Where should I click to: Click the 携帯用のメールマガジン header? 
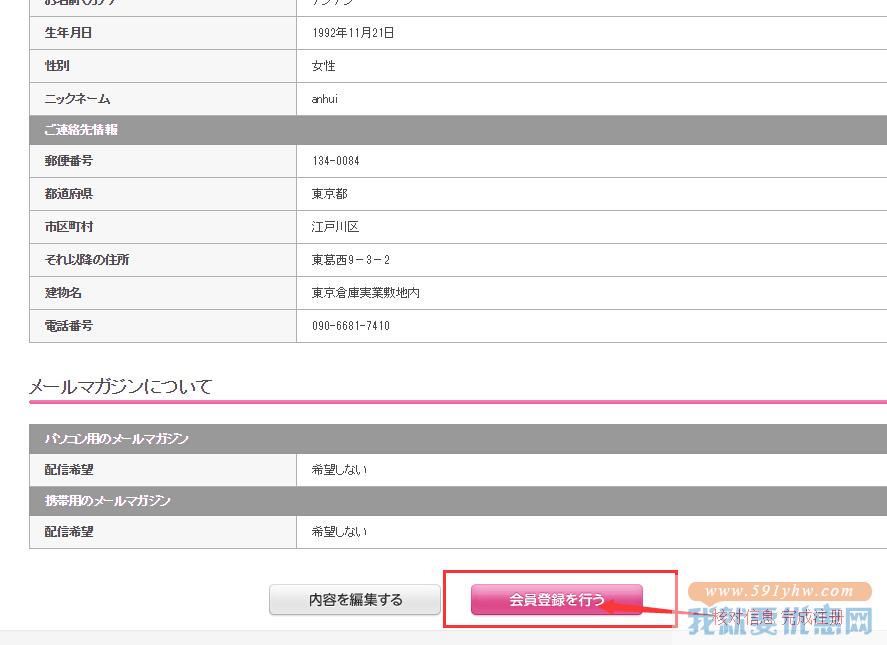click(458, 501)
